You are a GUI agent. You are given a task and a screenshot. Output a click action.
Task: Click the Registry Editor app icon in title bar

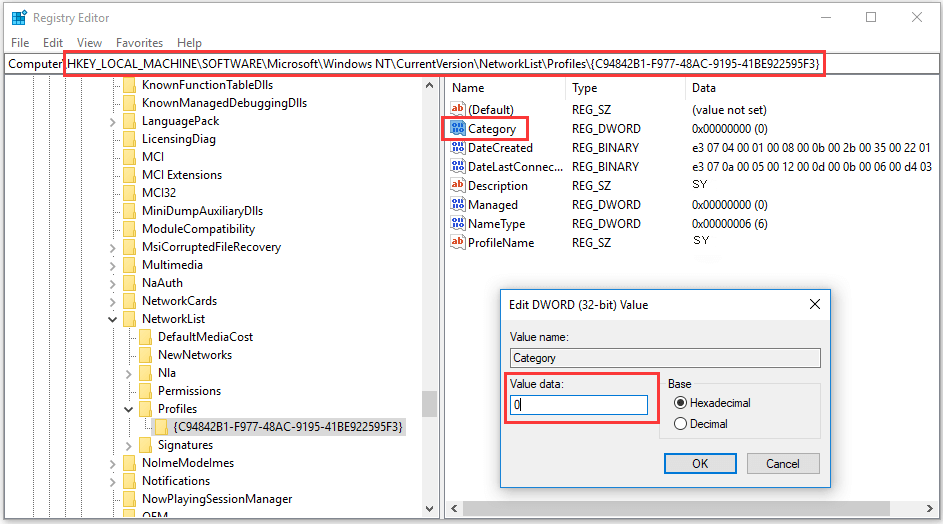tap(19, 17)
